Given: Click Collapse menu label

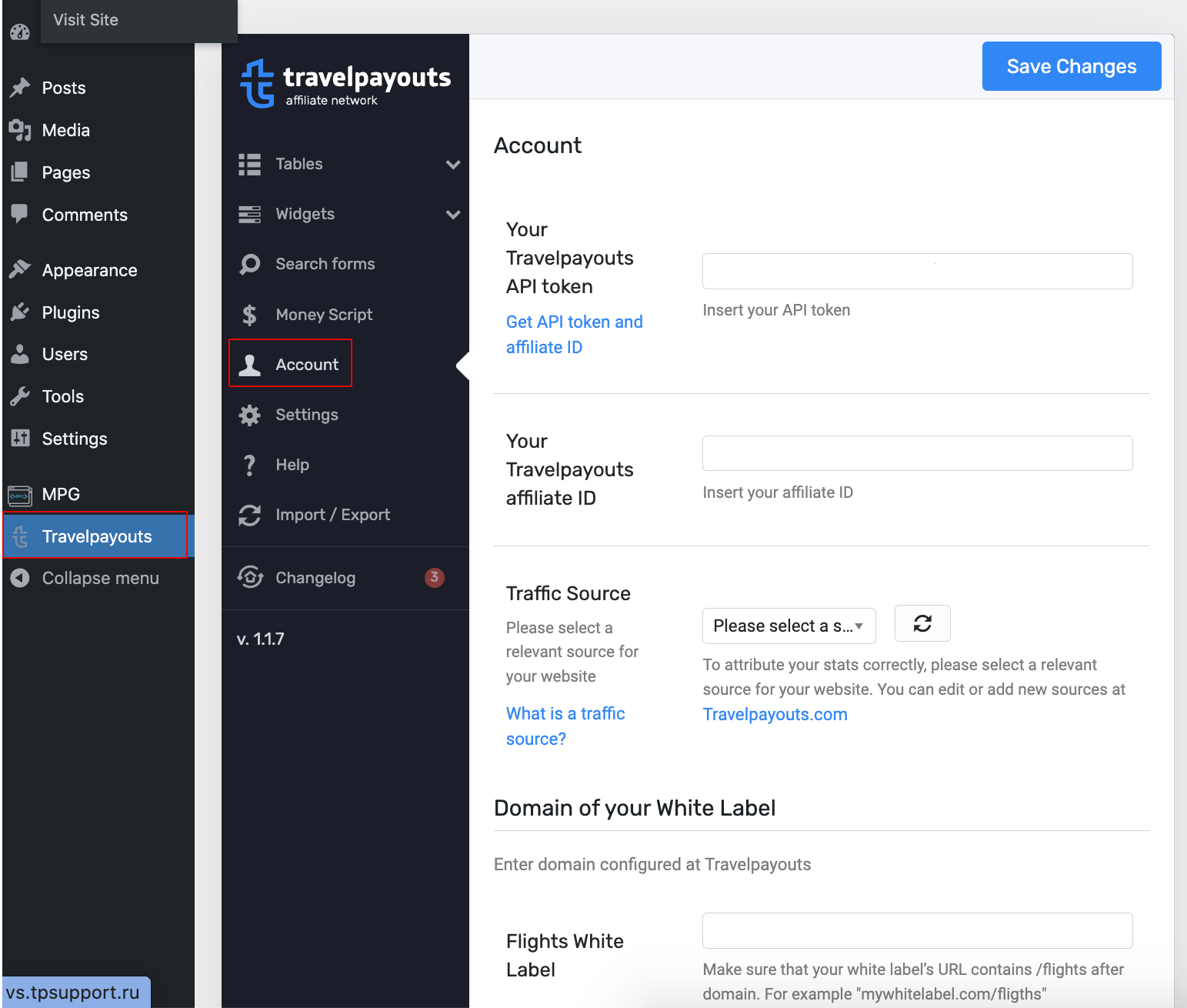Looking at the screenshot, I should click(100, 578).
